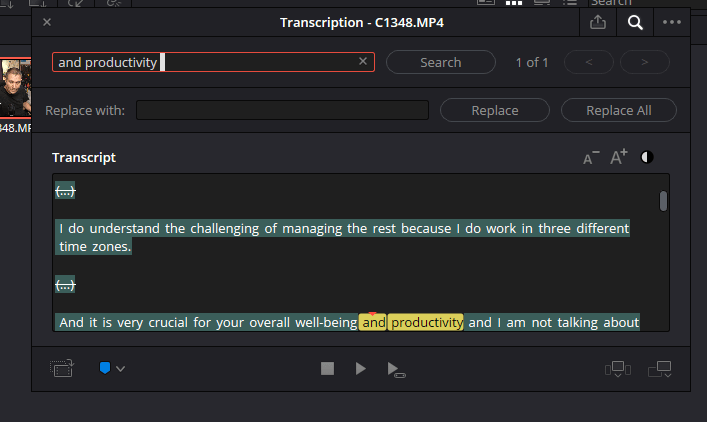Click the transcript scrollbar handle
The height and width of the screenshot is (422, 707).
click(x=663, y=201)
